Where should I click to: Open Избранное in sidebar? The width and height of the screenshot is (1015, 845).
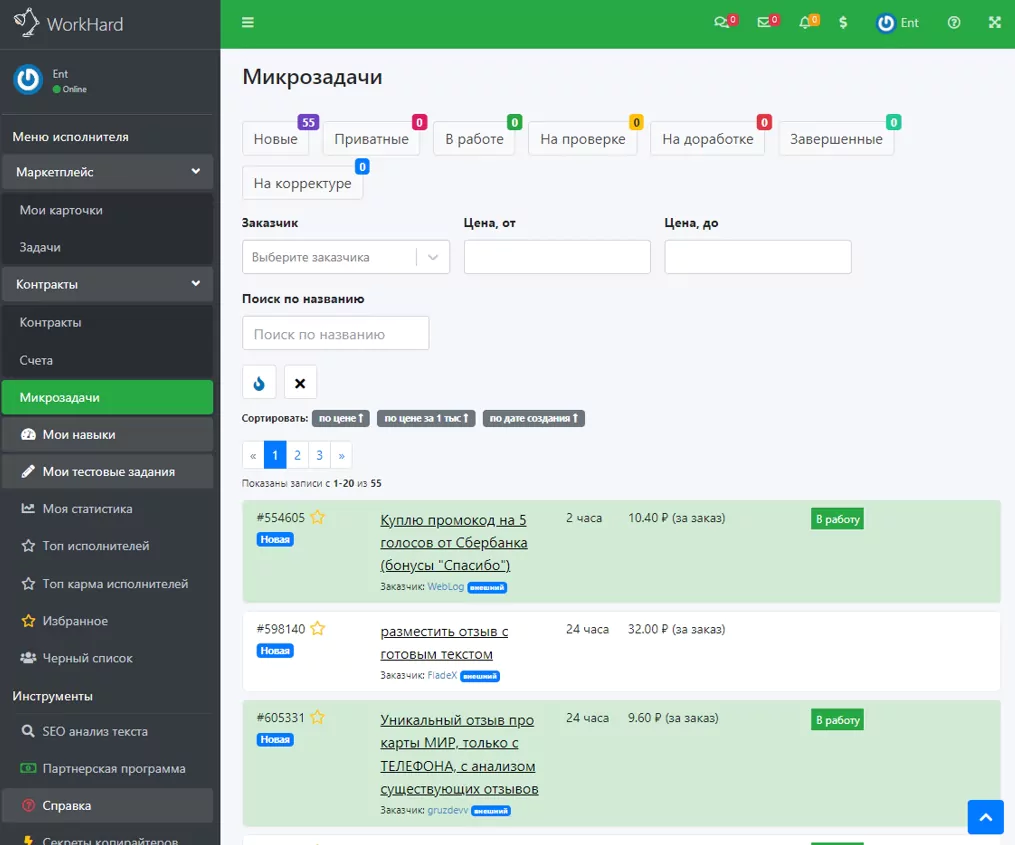107,621
